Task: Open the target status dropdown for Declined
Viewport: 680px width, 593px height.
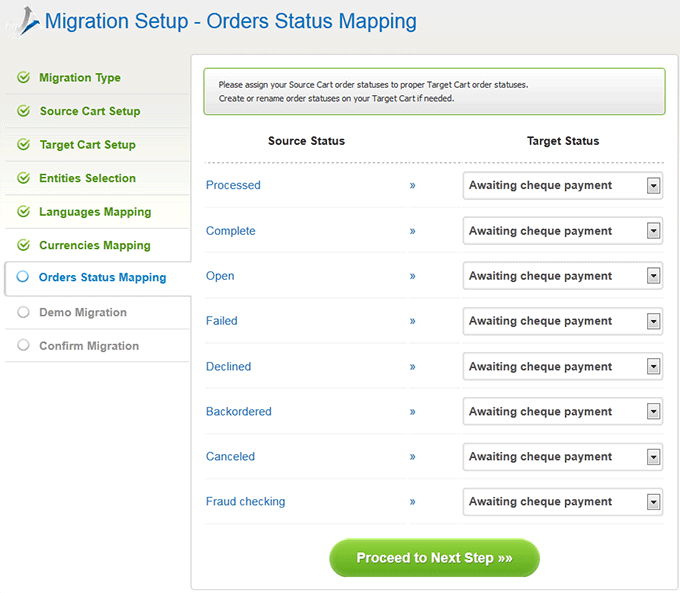Action: [x=563, y=367]
